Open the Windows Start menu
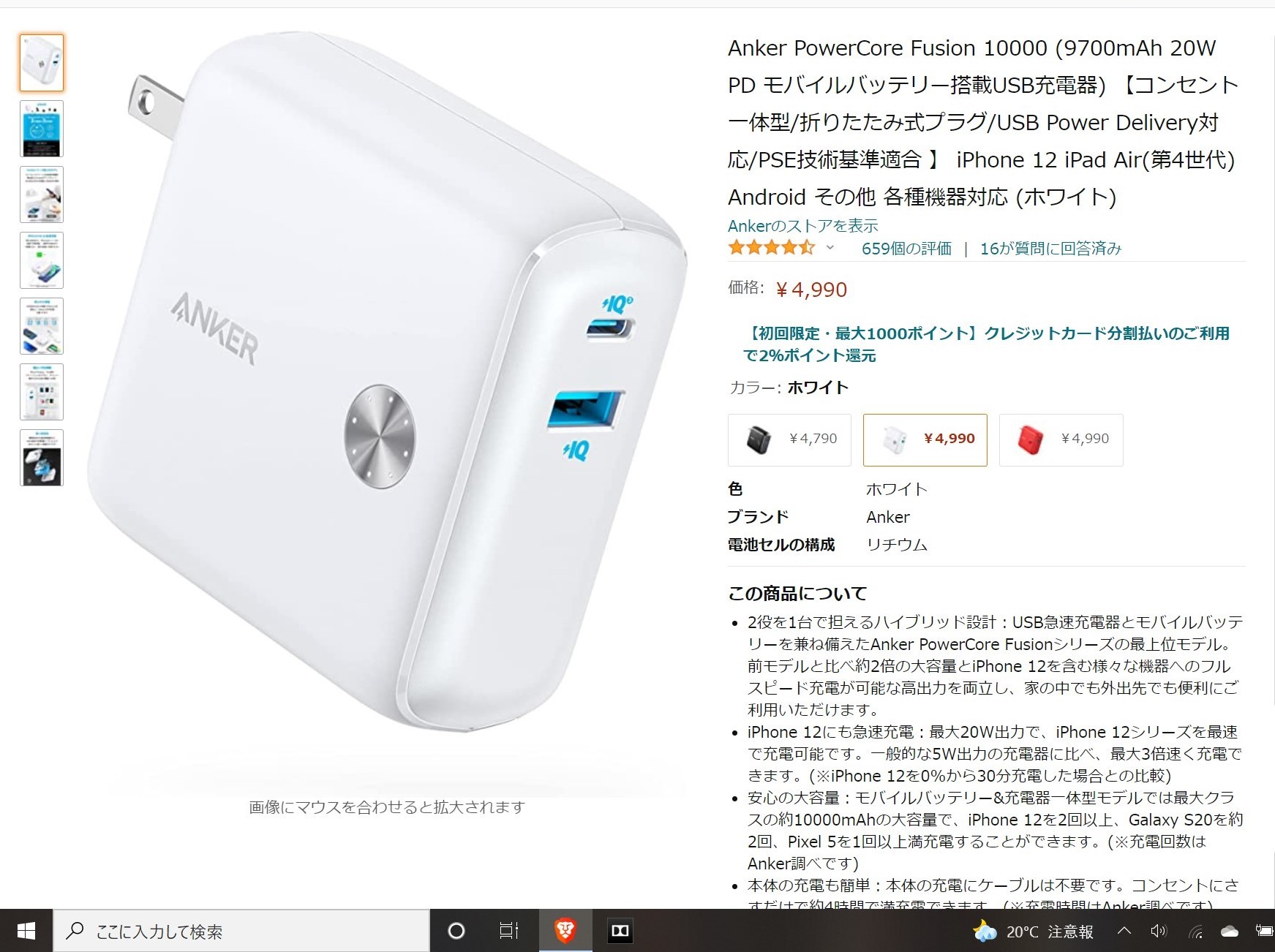The image size is (1275, 952). 26,931
